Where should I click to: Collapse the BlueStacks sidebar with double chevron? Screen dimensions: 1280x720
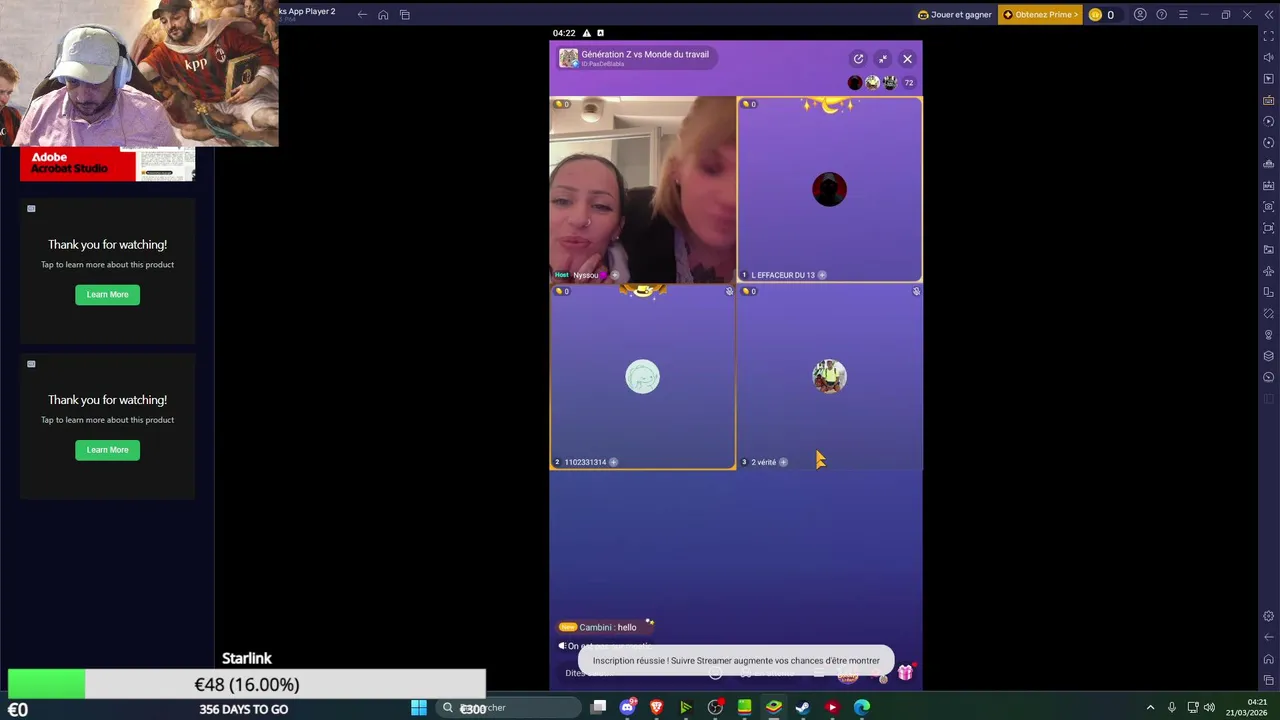pos(1268,15)
